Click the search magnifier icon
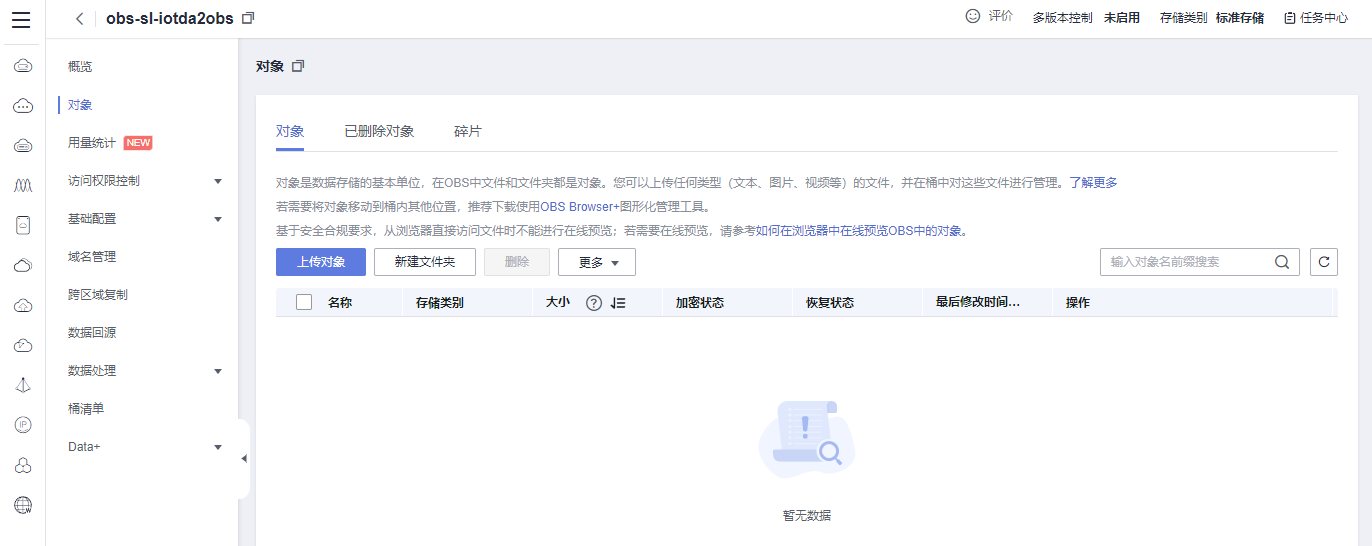The image size is (1372, 546). 1282,262
